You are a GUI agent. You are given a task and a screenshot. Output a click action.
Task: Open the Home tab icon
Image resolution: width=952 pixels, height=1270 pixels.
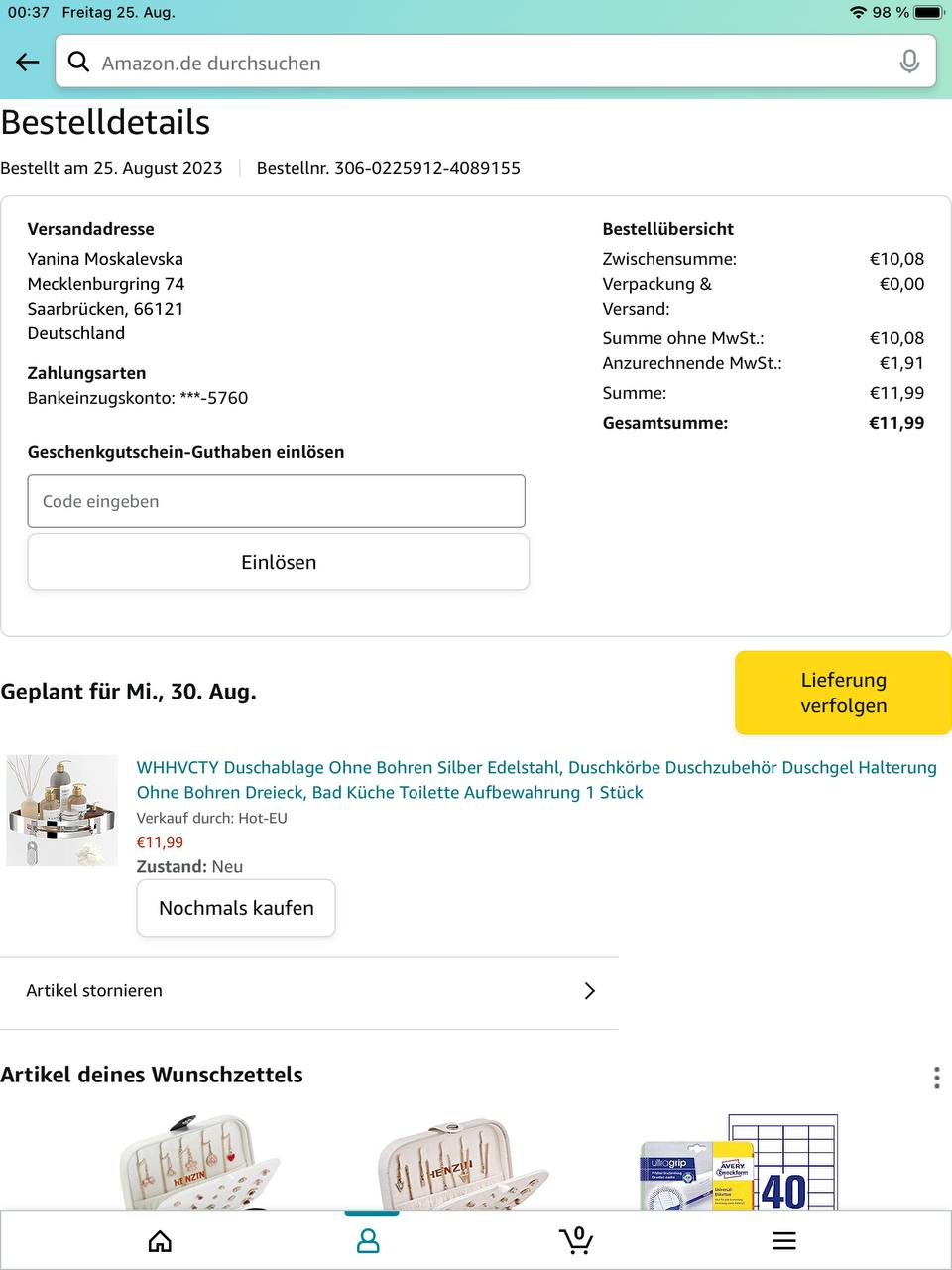tap(160, 1241)
